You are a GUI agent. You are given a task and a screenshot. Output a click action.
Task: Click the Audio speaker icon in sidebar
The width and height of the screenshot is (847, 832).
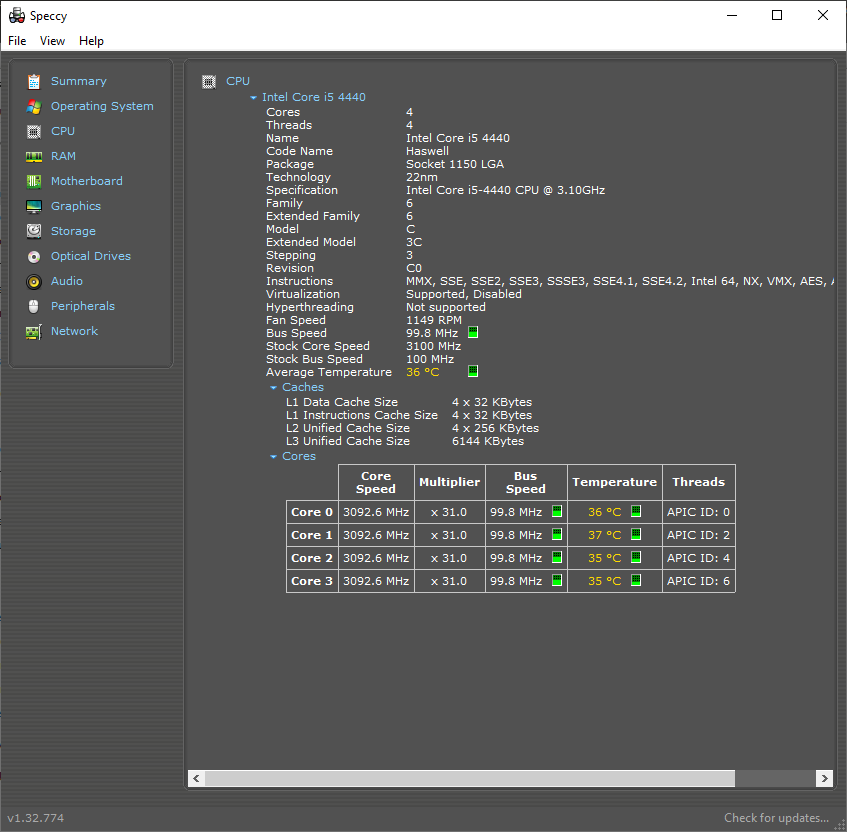click(x=33, y=281)
